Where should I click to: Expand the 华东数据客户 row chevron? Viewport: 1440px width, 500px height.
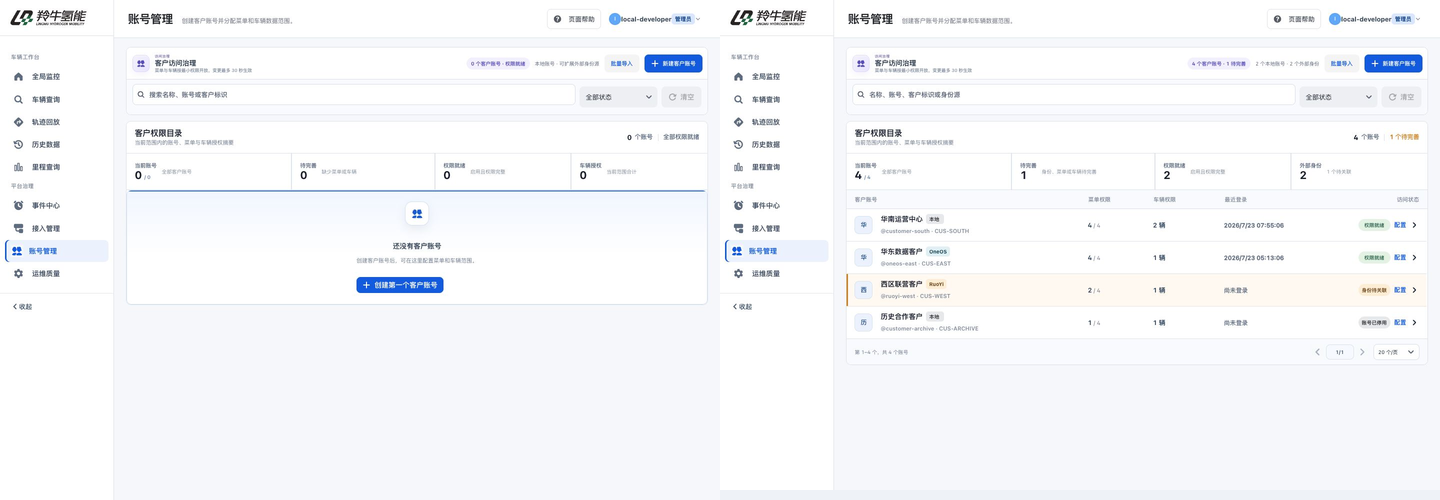click(1414, 257)
